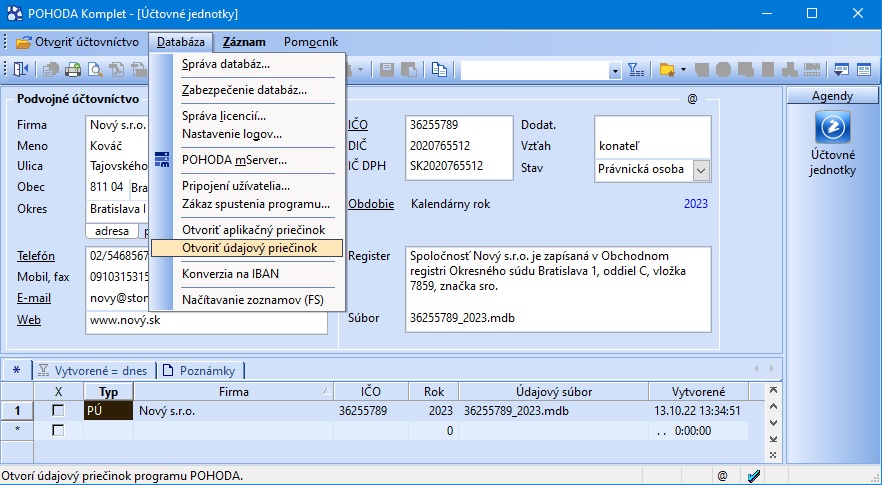This screenshot has width=882, height=485.
Task: Click the Agendy panel header
Action: coord(832,96)
